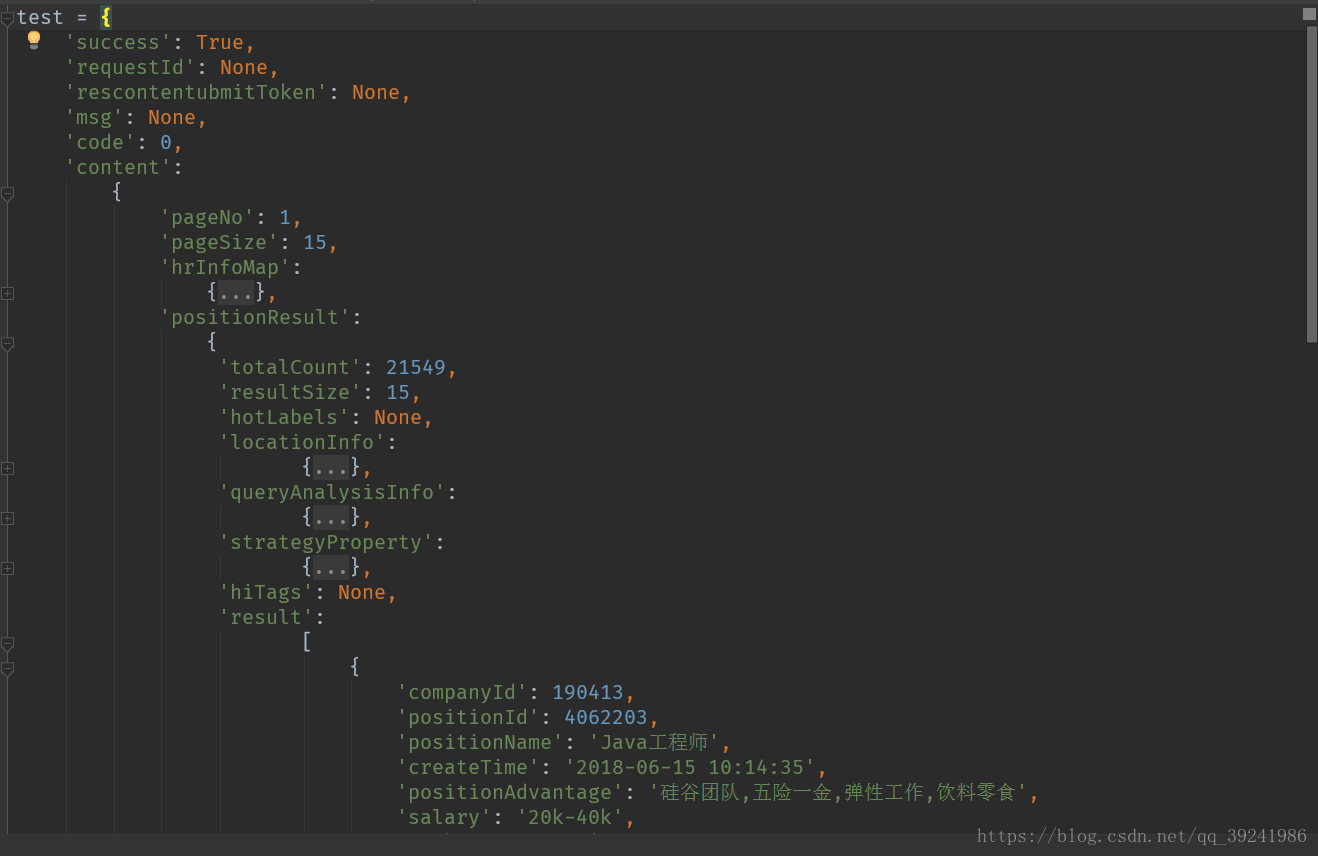Click the vertical scrollbar thumb of the editor
Screen dimensions: 1318x856
point(1311,184)
